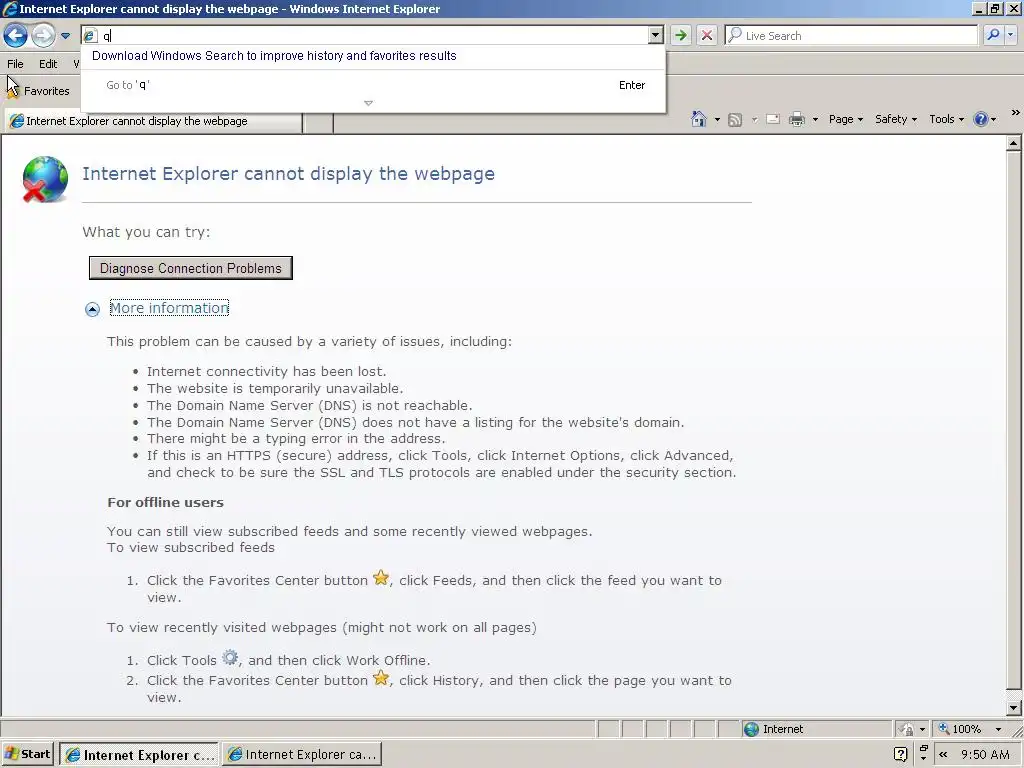
Task: Click the Live Search input box
Action: coord(851,36)
